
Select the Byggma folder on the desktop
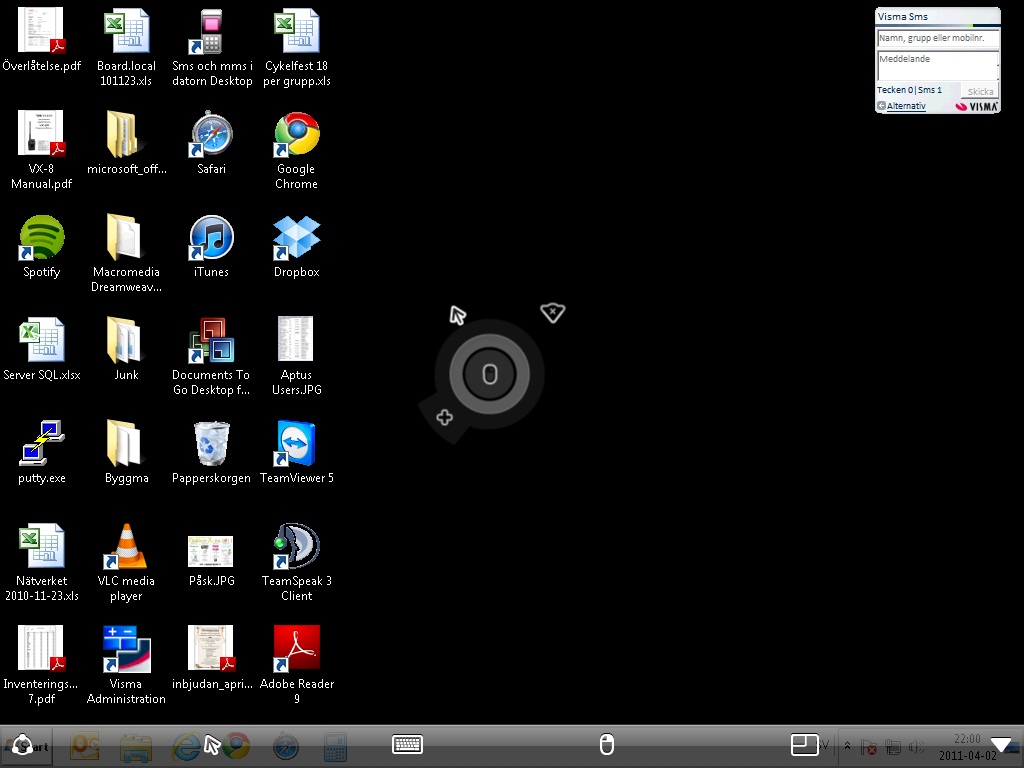point(126,444)
